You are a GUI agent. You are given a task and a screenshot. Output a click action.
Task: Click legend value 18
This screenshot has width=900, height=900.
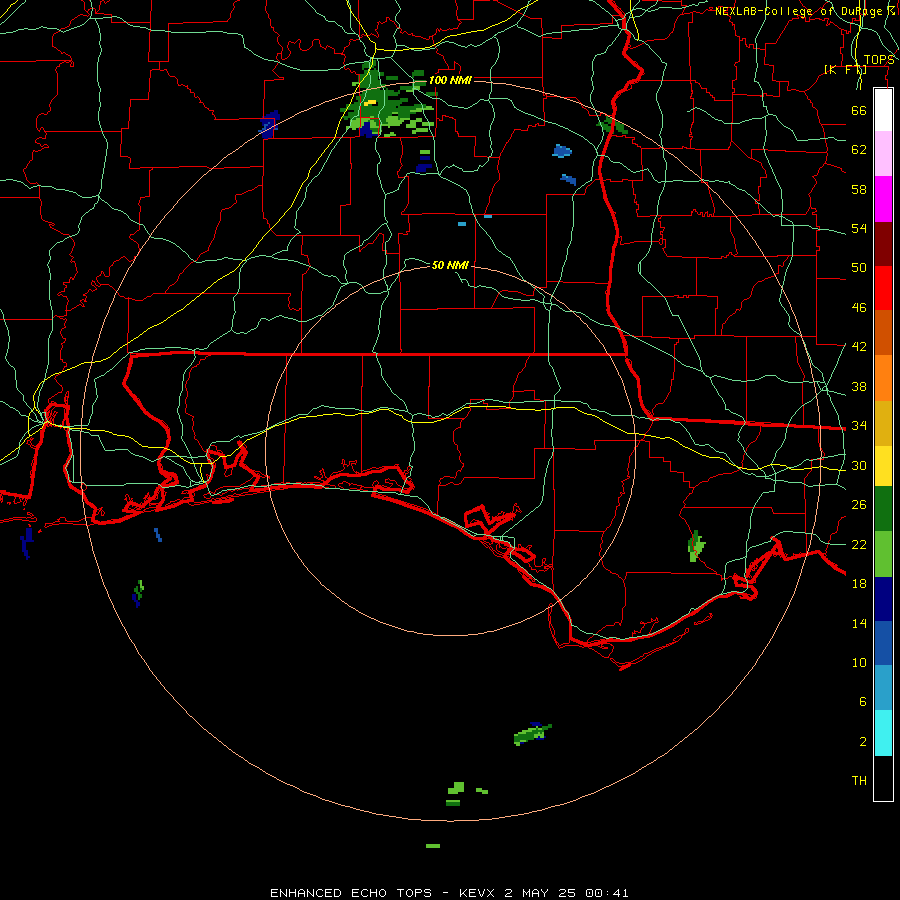(859, 584)
